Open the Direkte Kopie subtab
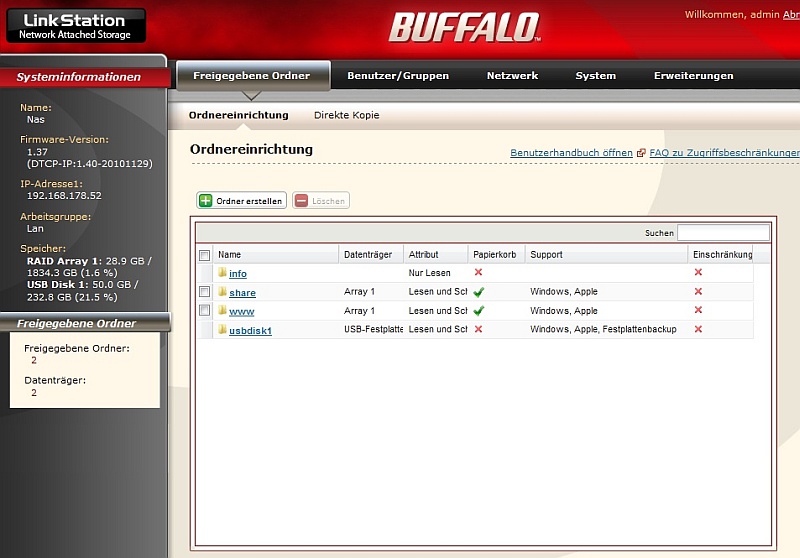This screenshot has width=800, height=558. (x=346, y=115)
